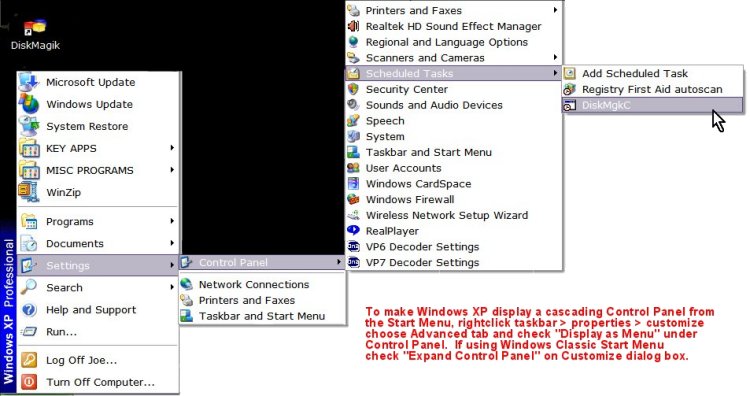
Task: Open Help and Support
Action: 98,309
